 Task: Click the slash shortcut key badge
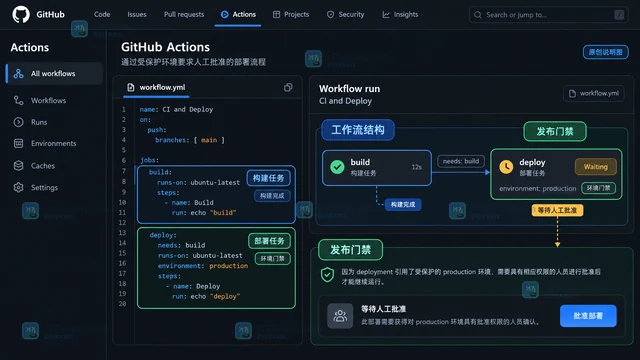(619, 15)
